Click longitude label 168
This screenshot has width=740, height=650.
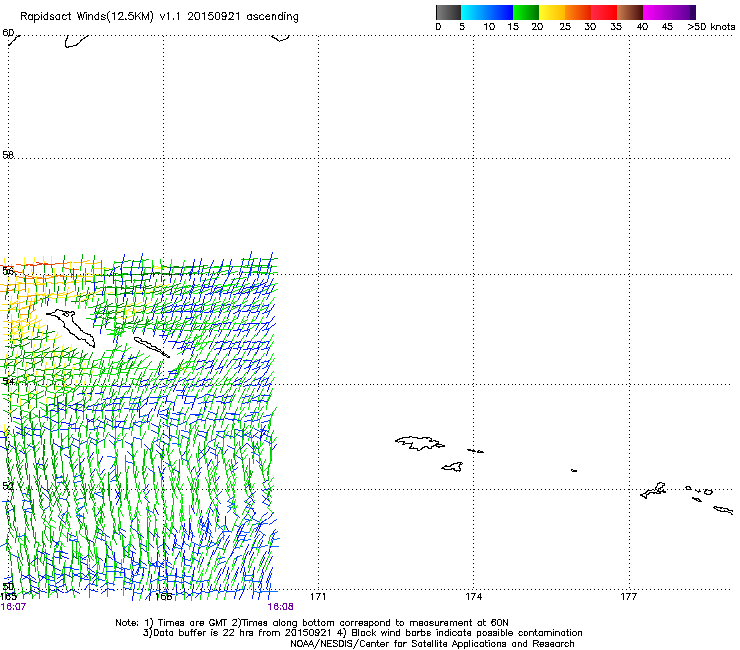coord(163,597)
